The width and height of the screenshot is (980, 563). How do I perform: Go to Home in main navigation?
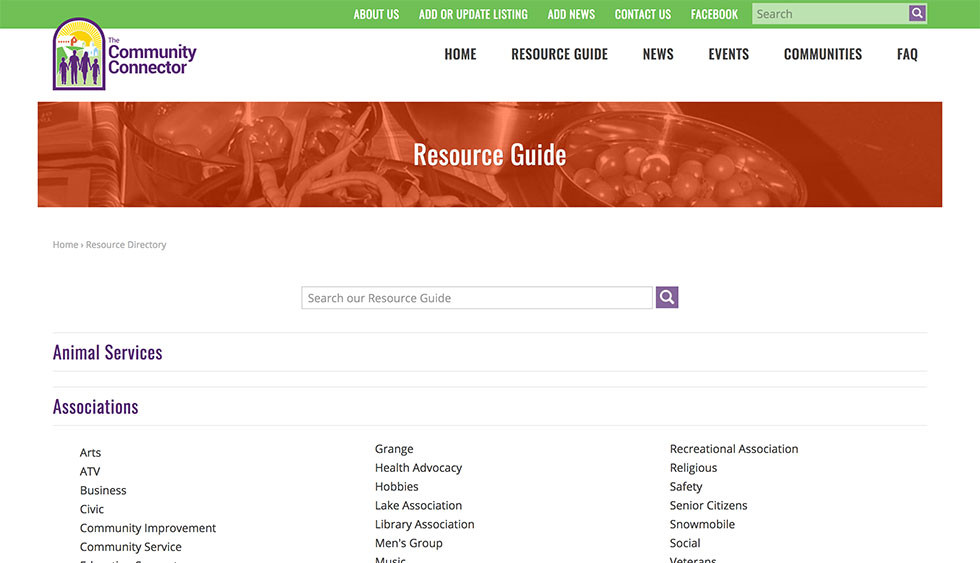pos(461,54)
